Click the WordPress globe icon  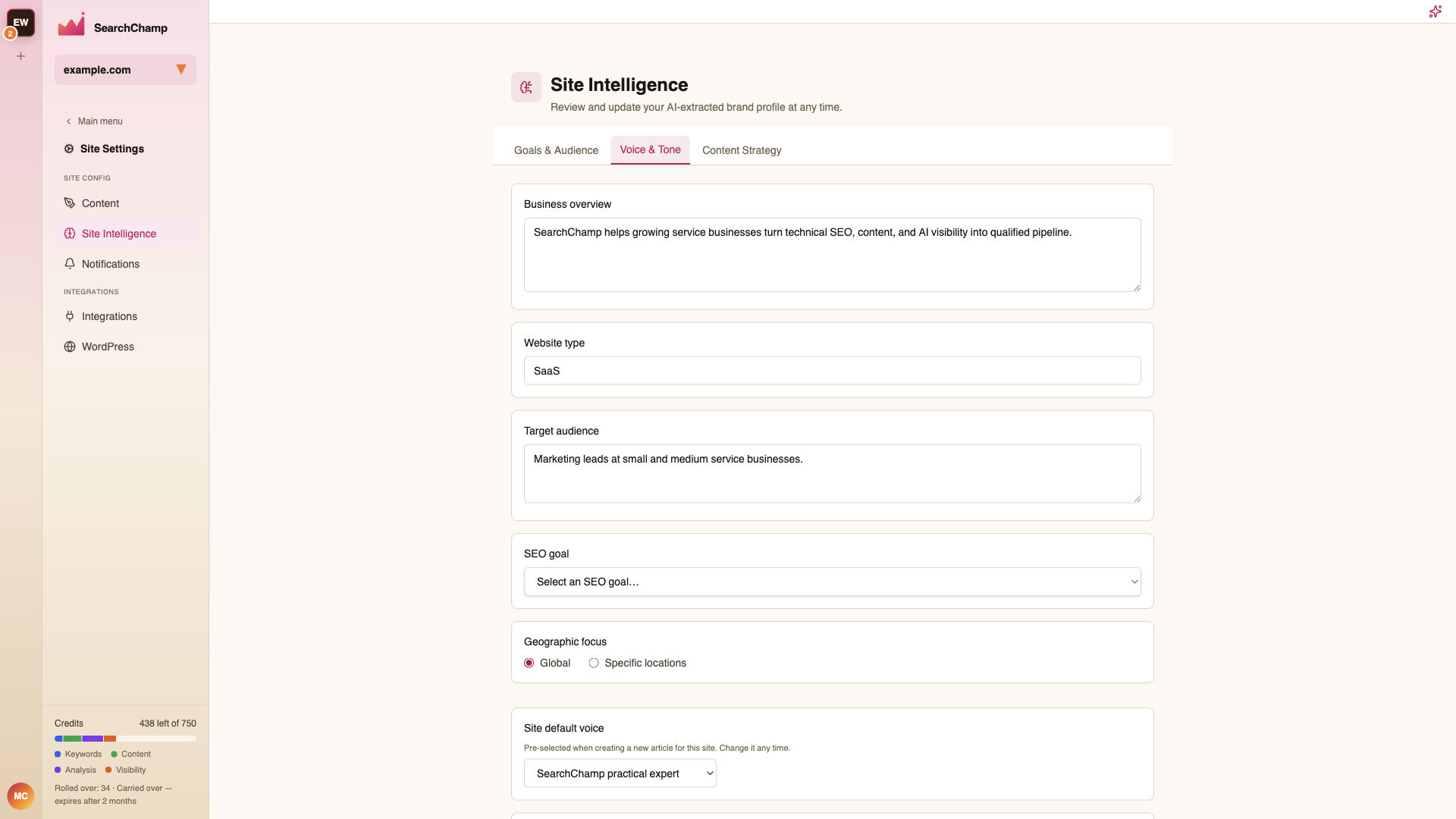70,347
